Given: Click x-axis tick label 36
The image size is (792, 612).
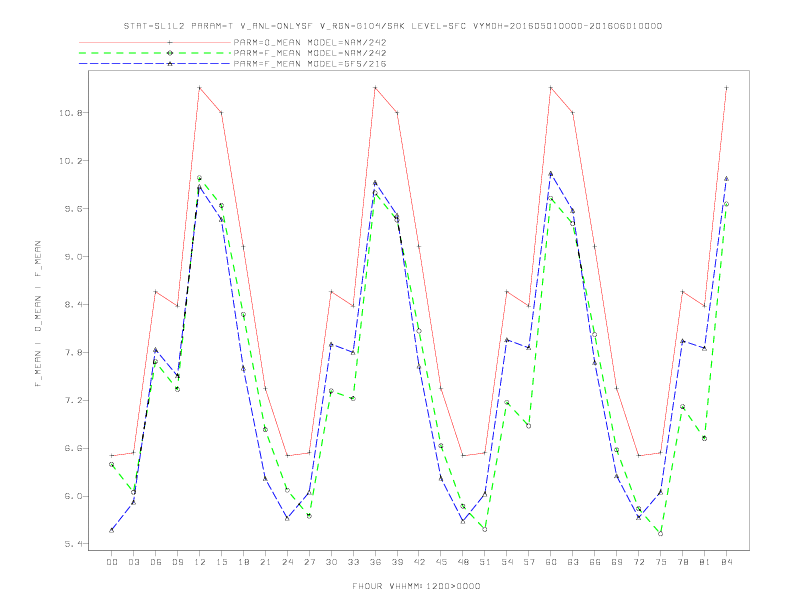Looking at the screenshot, I should tap(375, 562).
